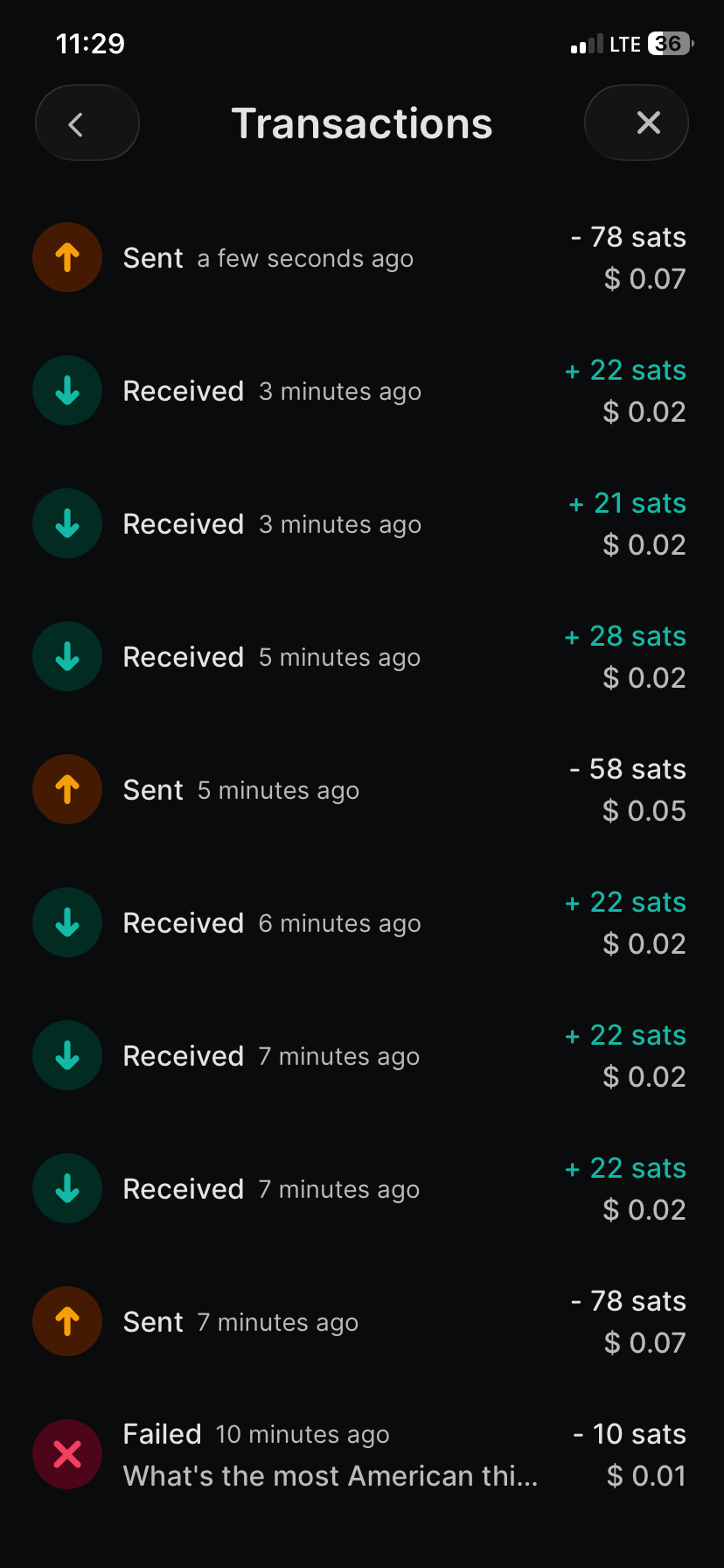
Task: Tap the back chevron button
Action: click(x=87, y=123)
